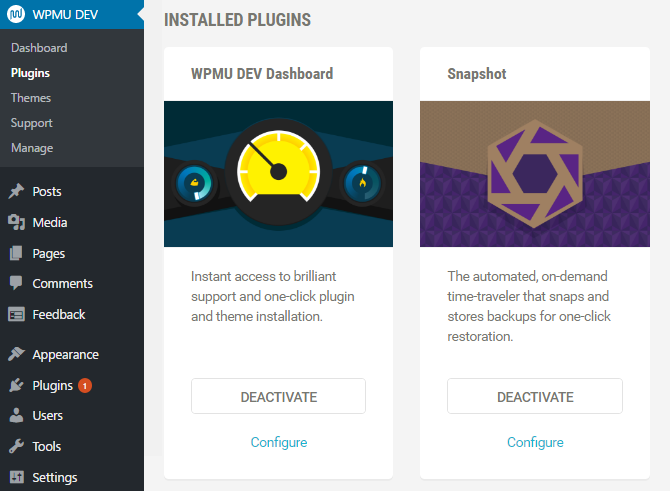Click the Users person icon
Viewport: 670px width, 491px height.
pos(16,415)
